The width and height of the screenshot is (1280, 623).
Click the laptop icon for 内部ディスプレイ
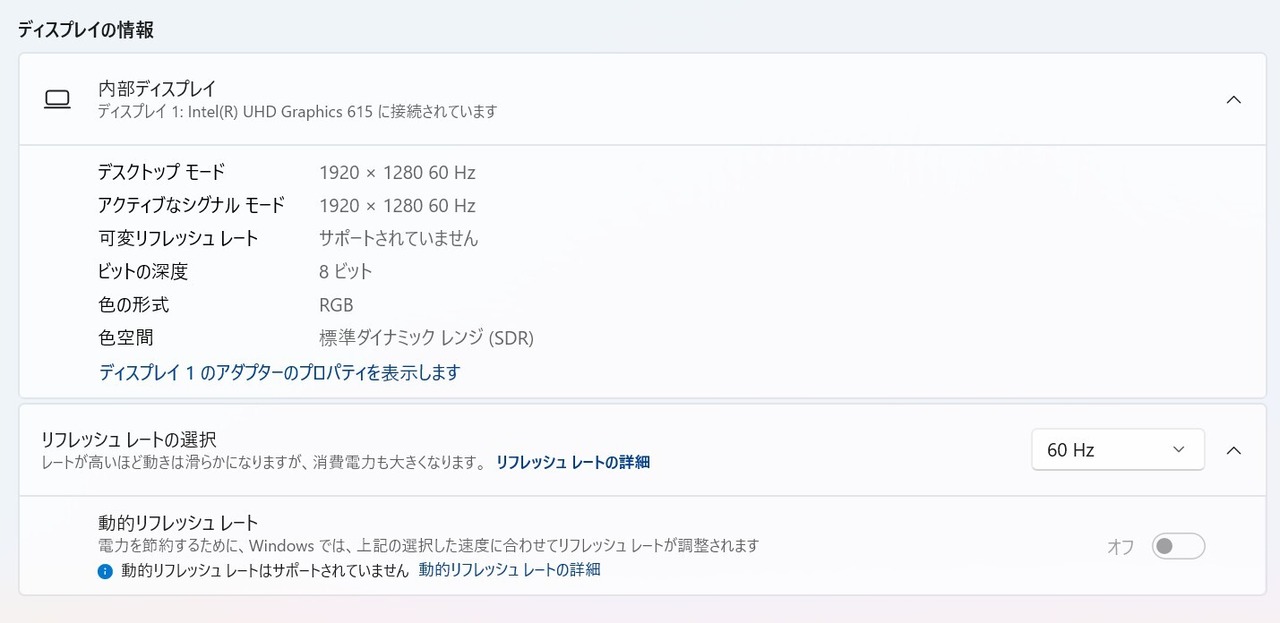coord(57,99)
